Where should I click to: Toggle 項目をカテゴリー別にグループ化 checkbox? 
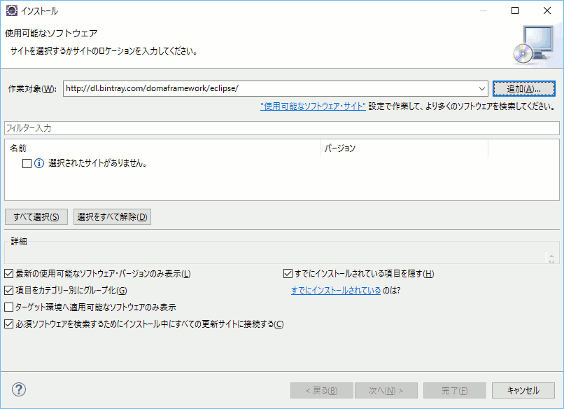(x=9, y=290)
